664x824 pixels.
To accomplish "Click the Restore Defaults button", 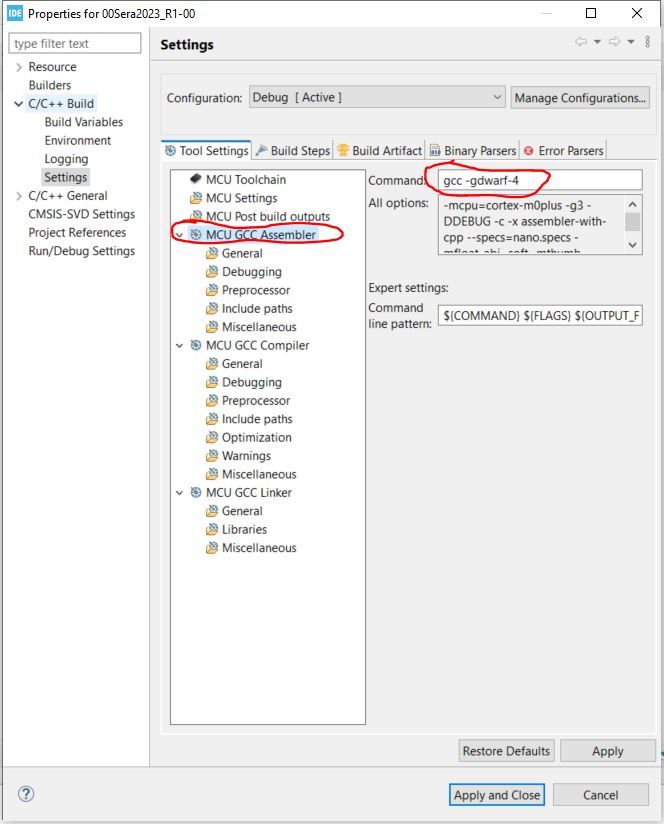I will tap(506, 750).
